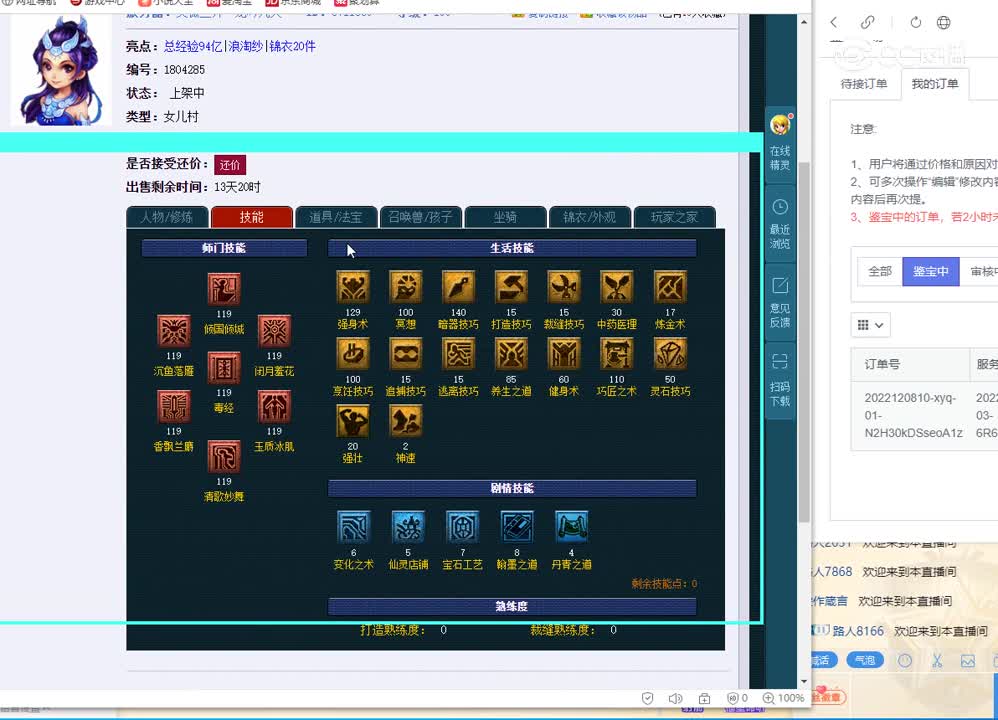The width and height of the screenshot is (998, 720).
Task: Click the 养生之道 skill icon
Action: point(511,353)
